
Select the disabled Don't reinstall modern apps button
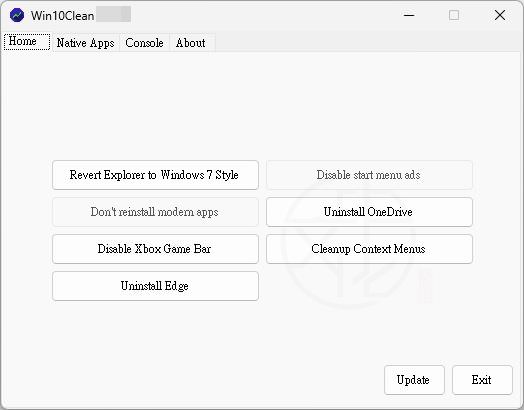click(x=155, y=212)
